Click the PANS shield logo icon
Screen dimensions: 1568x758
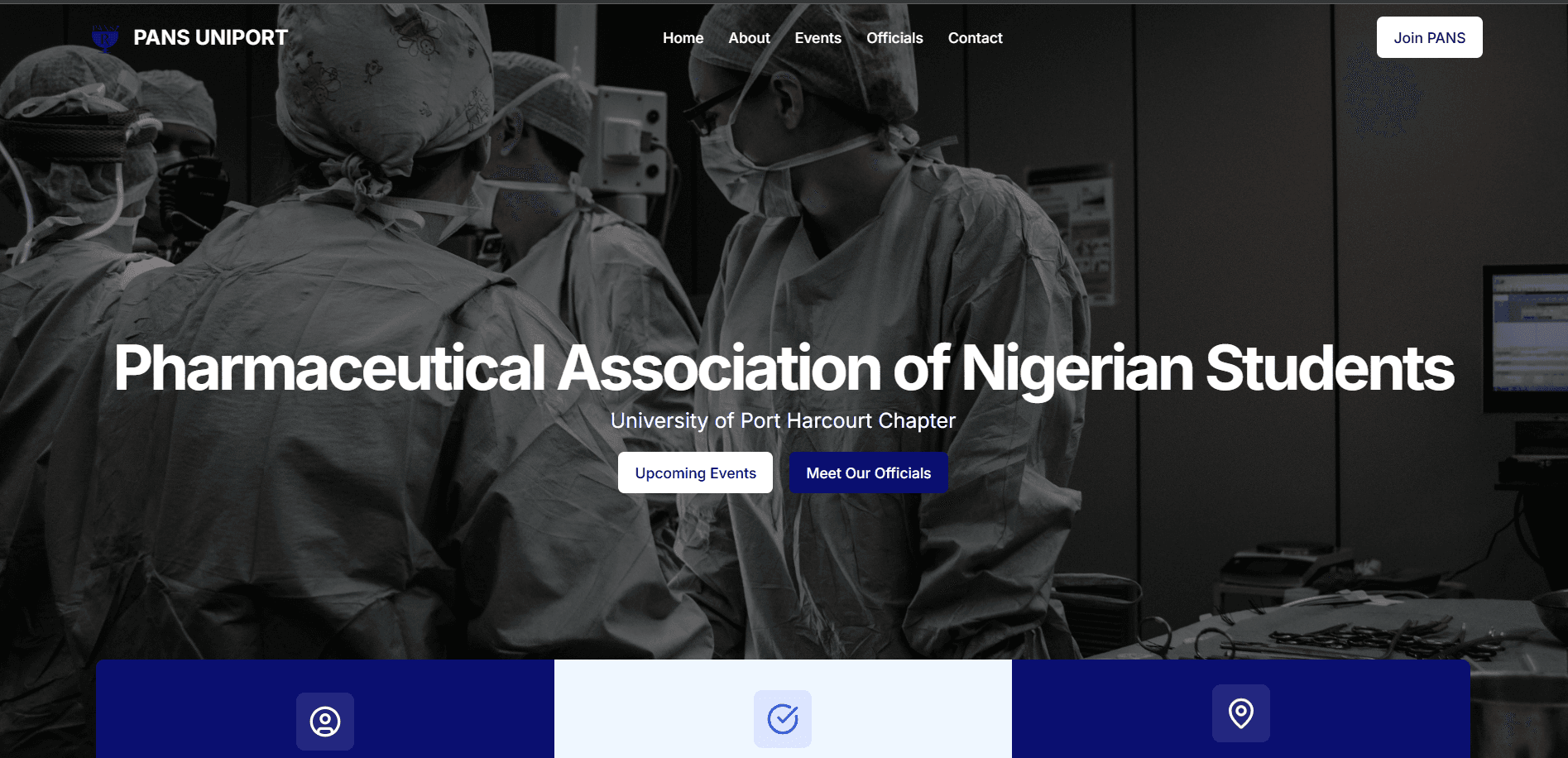(x=105, y=38)
